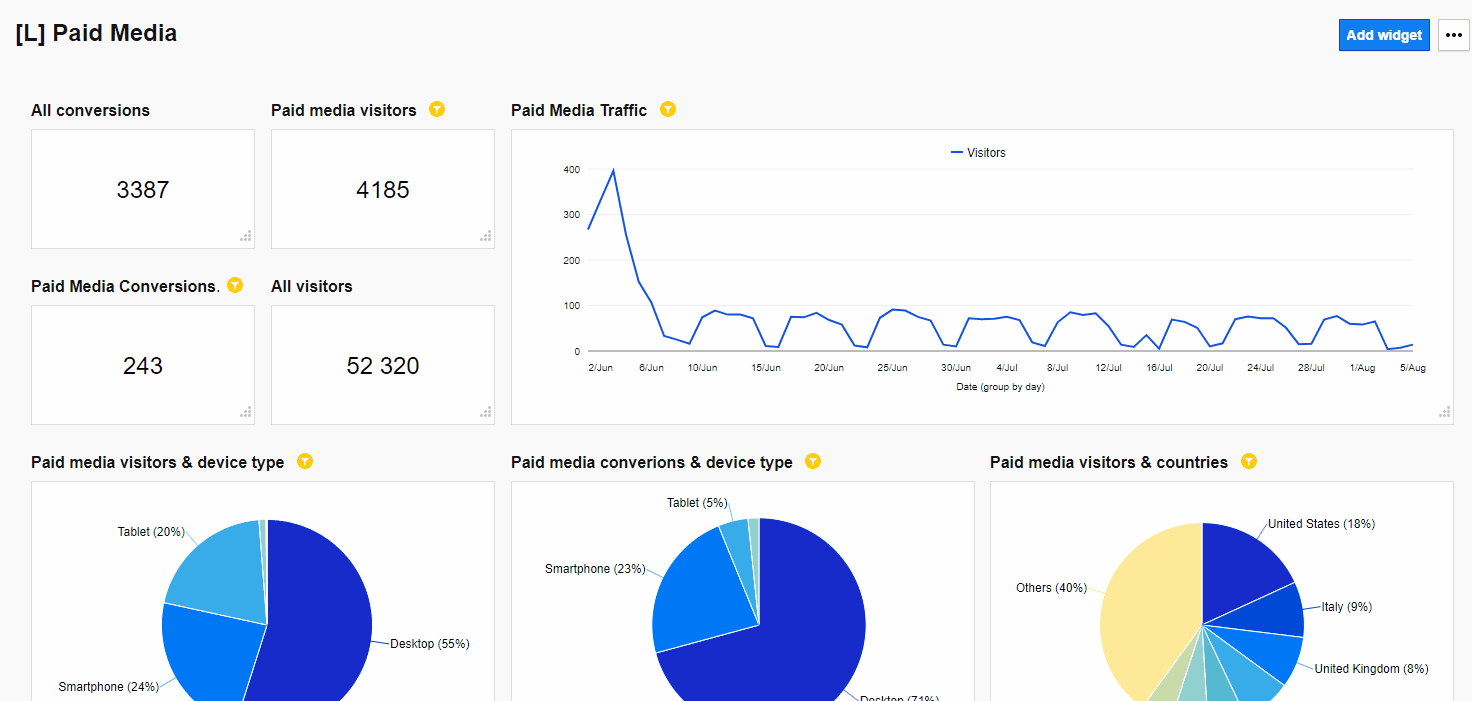Click filter icon next to Paid media visitors

click(437, 109)
